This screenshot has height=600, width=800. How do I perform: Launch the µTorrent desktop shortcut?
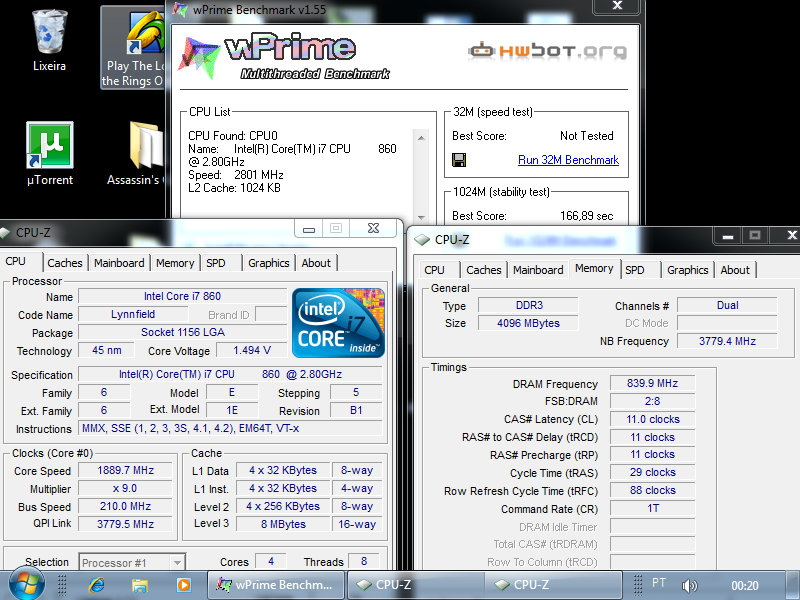tap(49, 153)
